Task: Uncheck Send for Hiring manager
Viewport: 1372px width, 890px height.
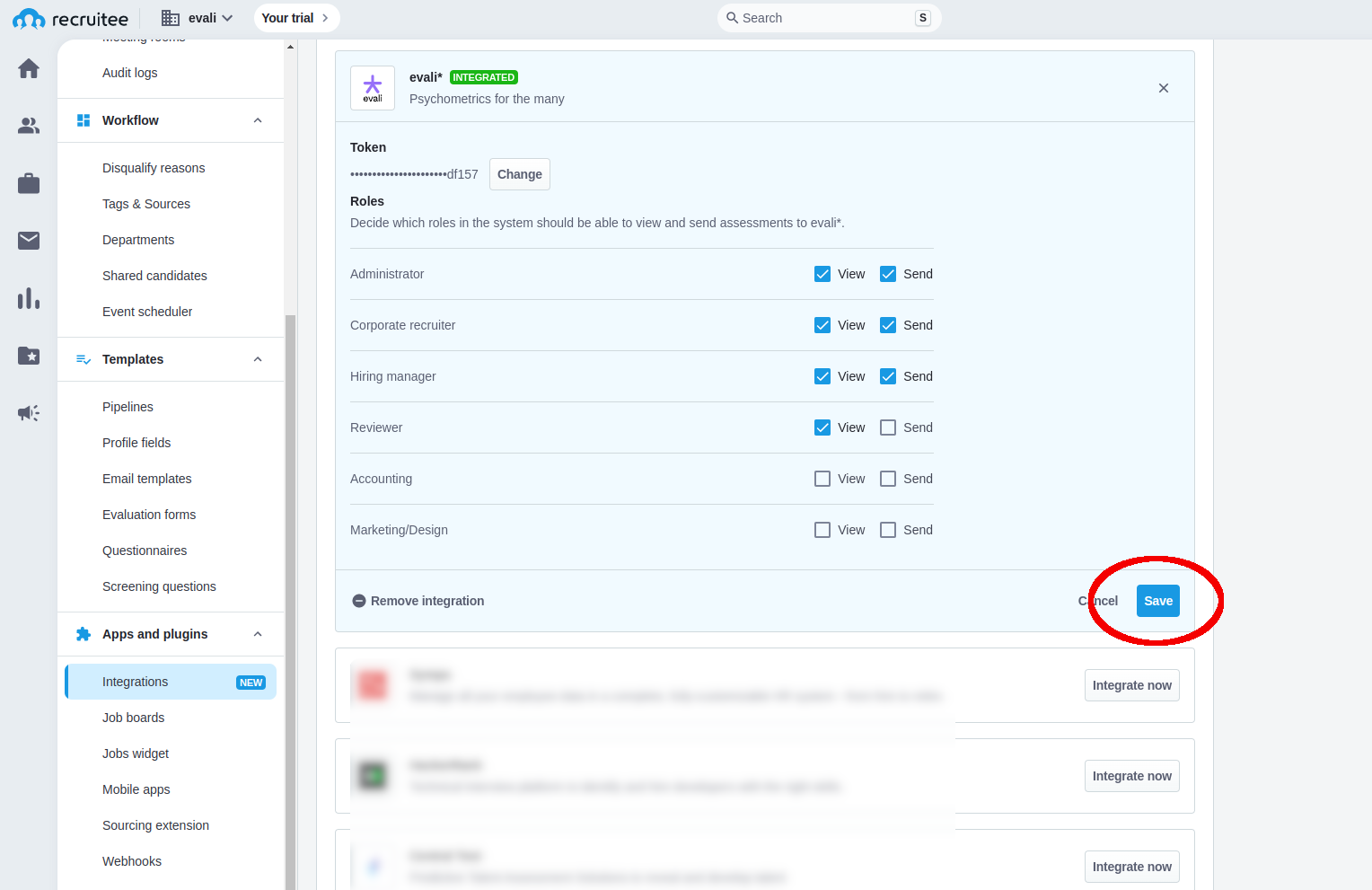Action: pos(888,376)
